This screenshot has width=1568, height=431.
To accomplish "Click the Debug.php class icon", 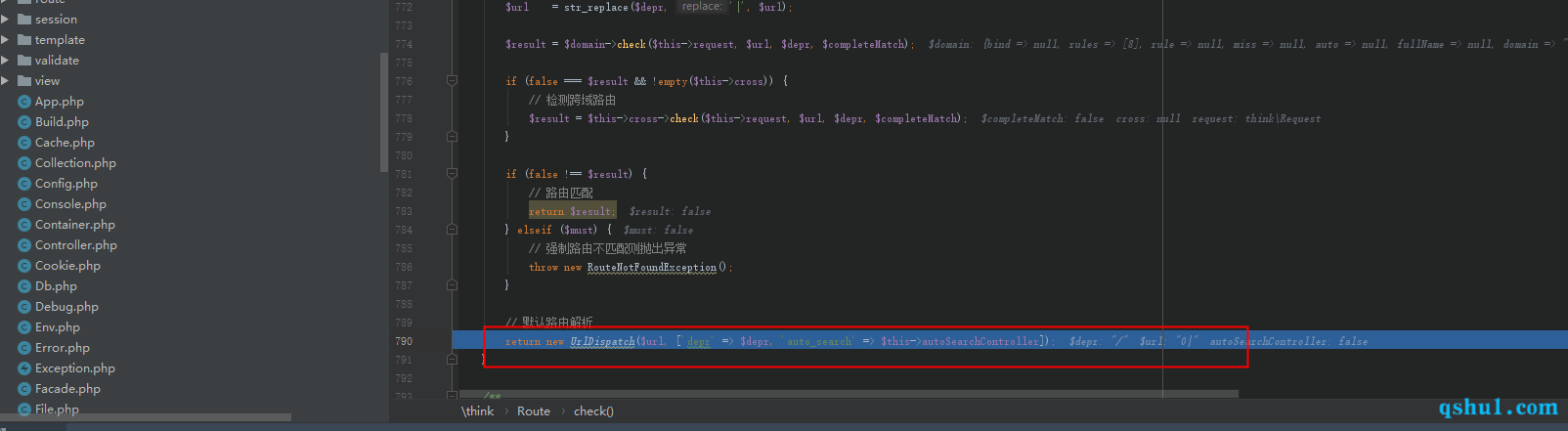I will [x=25, y=307].
